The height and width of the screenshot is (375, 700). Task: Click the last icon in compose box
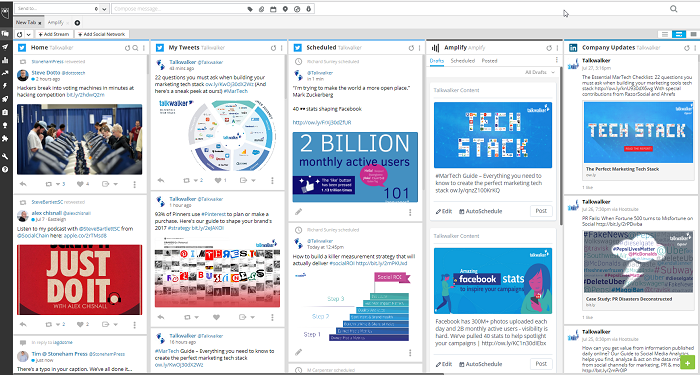[308, 9]
